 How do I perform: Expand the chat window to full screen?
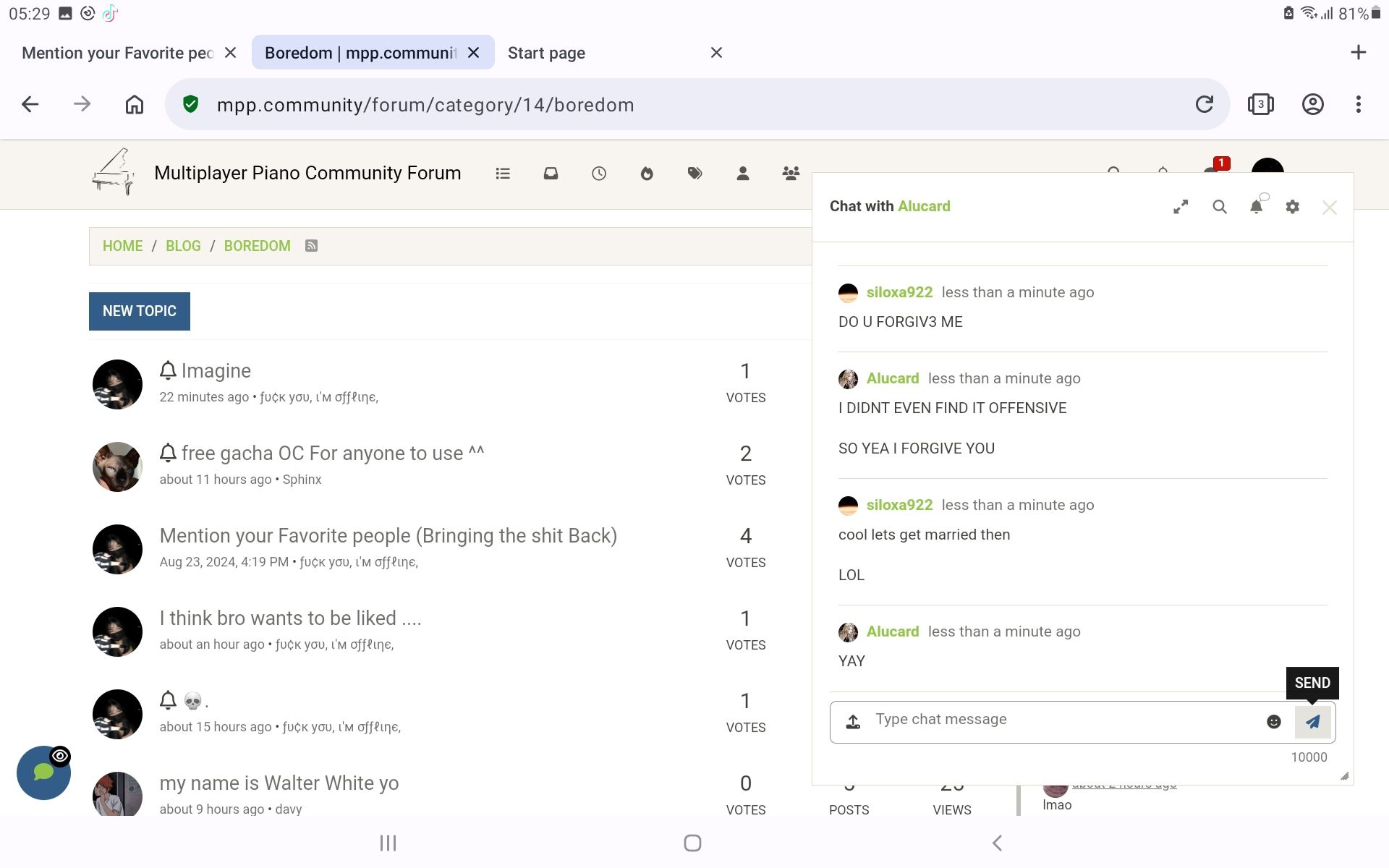[1181, 207]
